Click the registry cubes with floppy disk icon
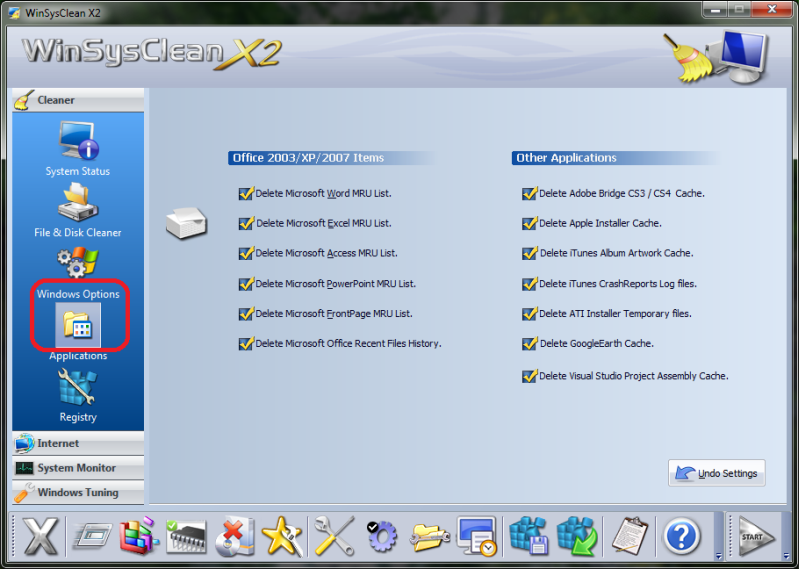This screenshot has height=569, width=800. point(529,536)
